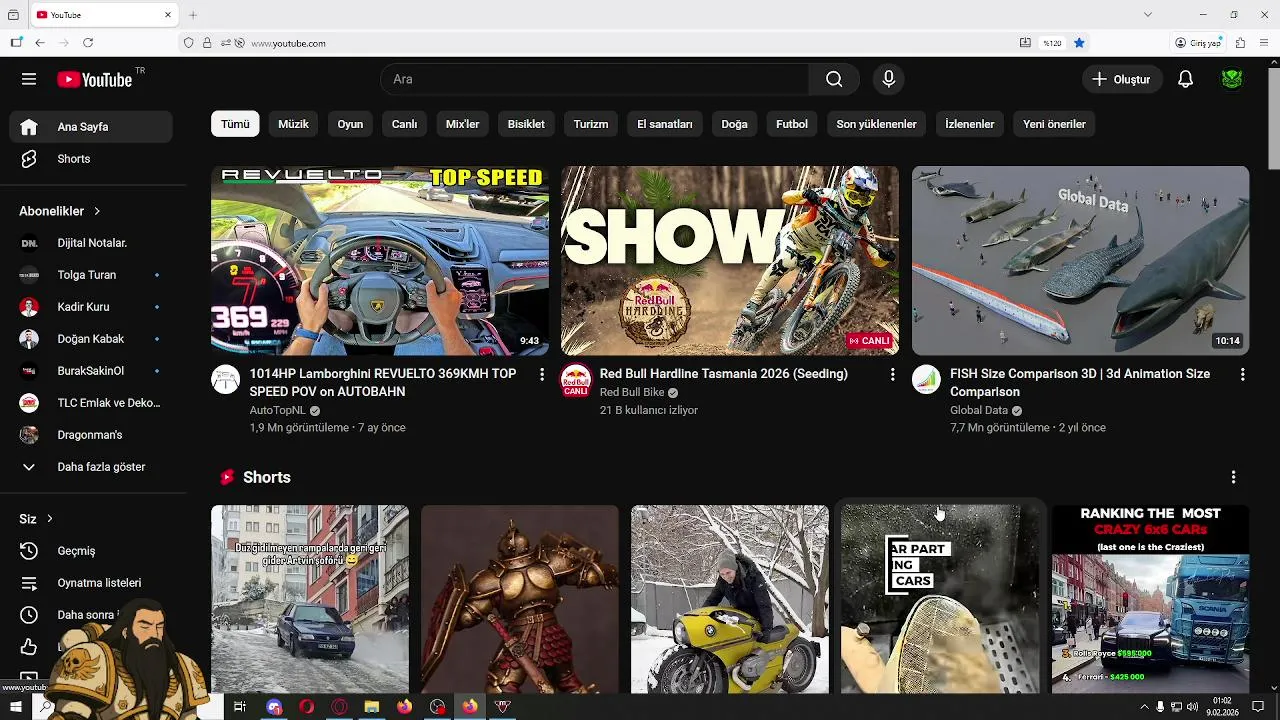Image resolution: width=1280 pixels, height=720 pixels.
Task: Select the Müzik filter chip
Action: click(293, 124)
